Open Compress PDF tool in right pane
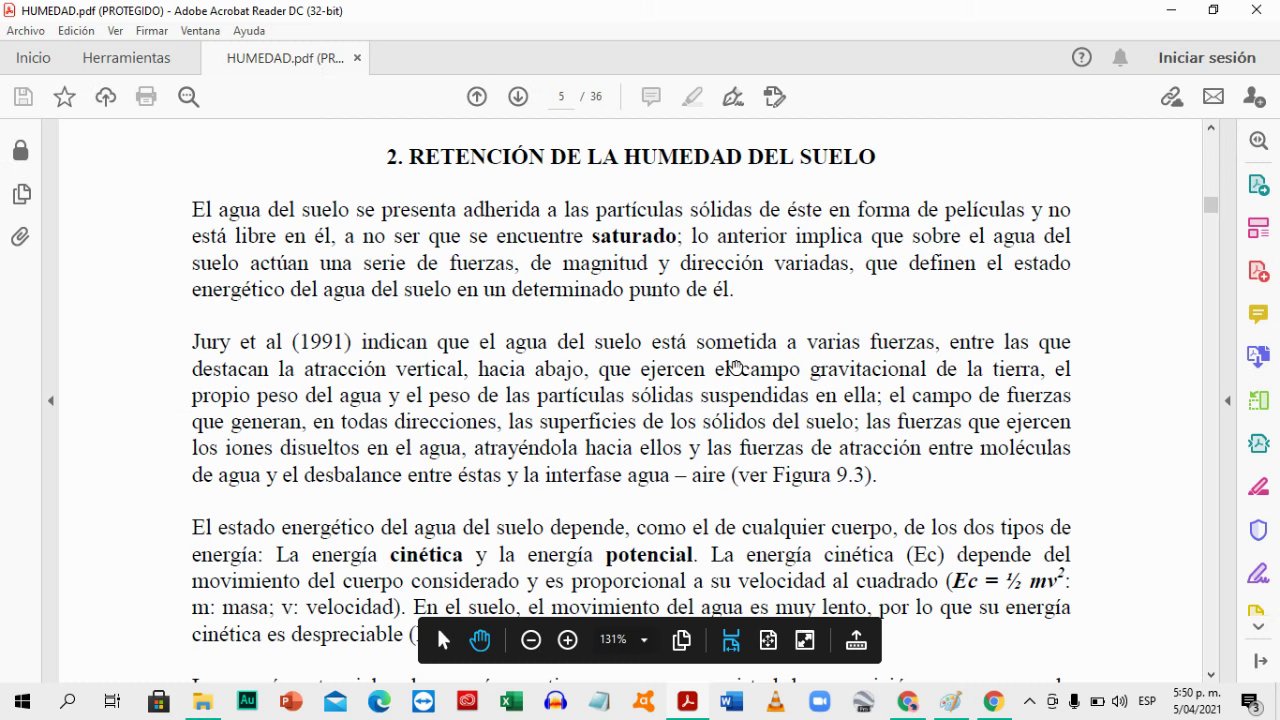The width and height of the screenshot is (1280, 720). [x=1258, y=444]
